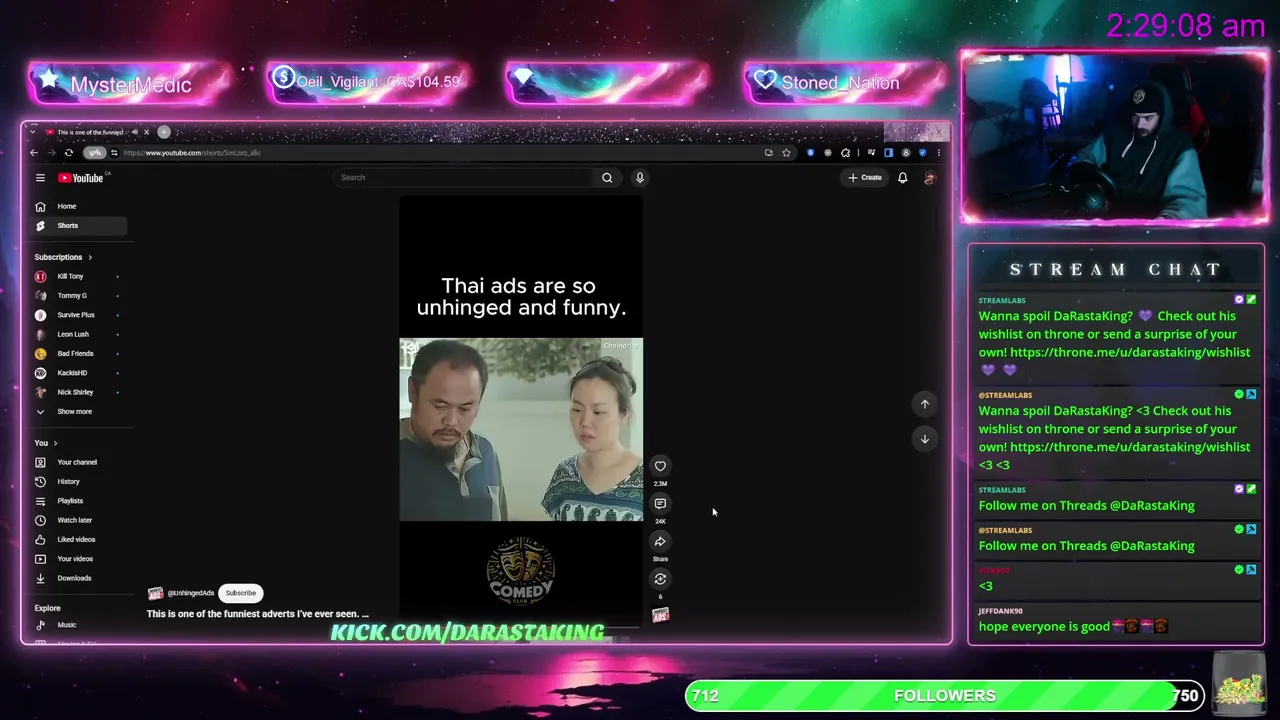The image size is (1280, 720).
Task: Share this short using the arrow icon
Action: 660,542
